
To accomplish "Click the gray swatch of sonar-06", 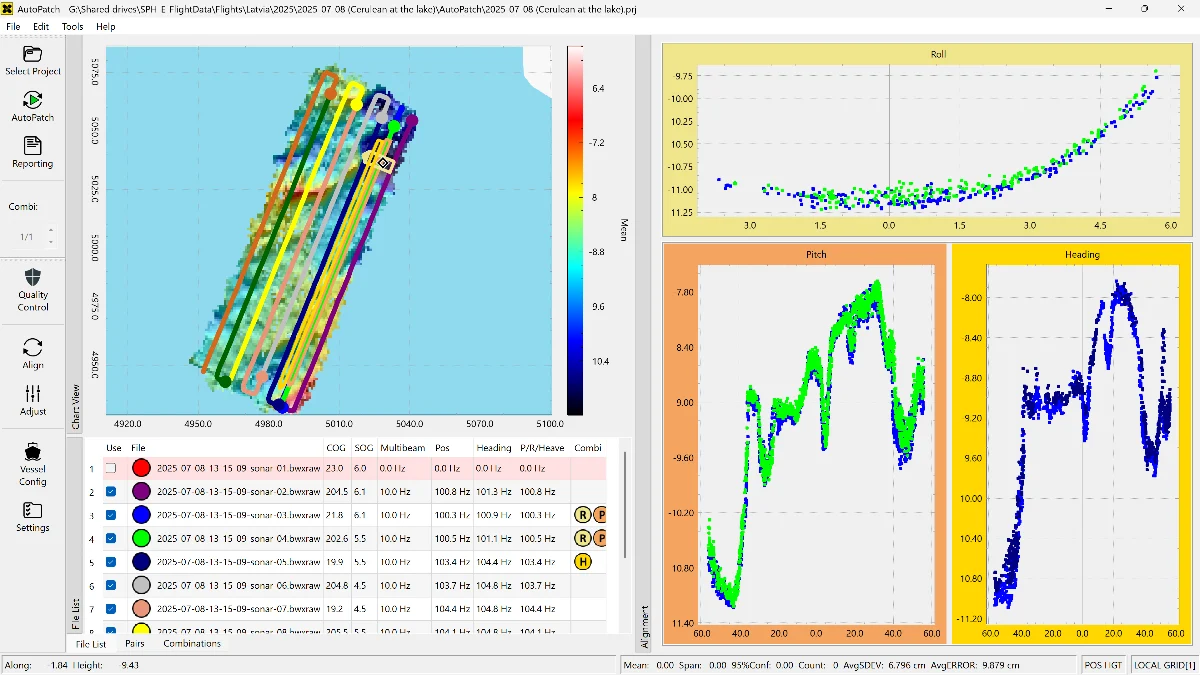I will [x=141, y=585].
